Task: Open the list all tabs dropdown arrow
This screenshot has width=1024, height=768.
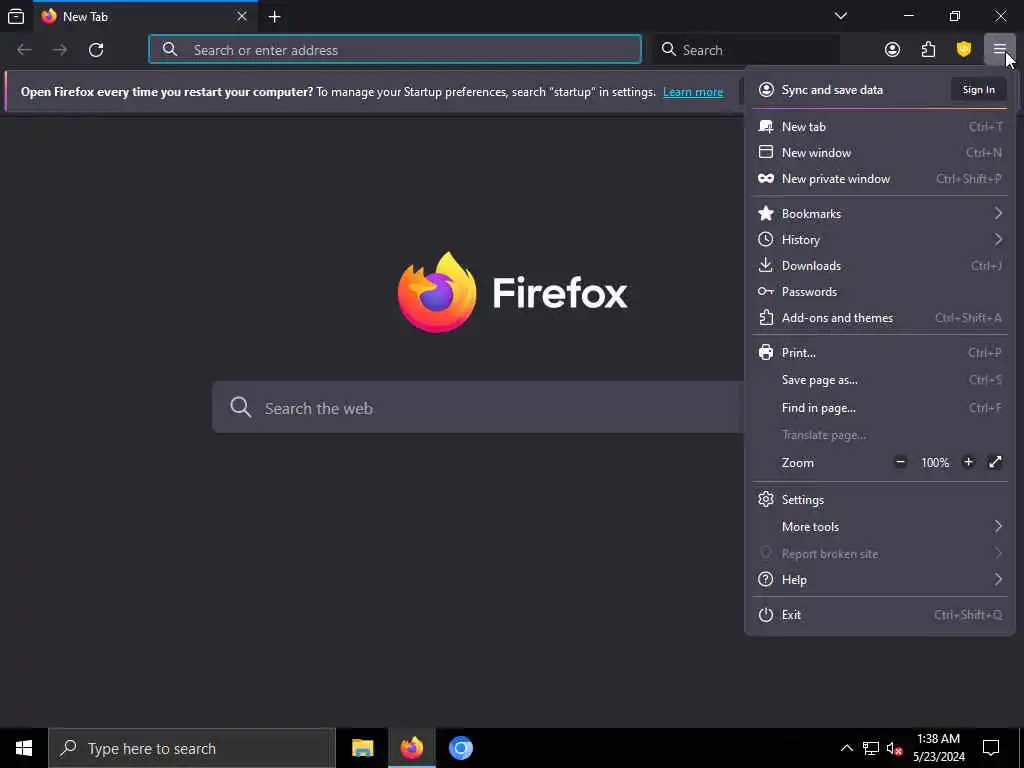Action: 841,16
